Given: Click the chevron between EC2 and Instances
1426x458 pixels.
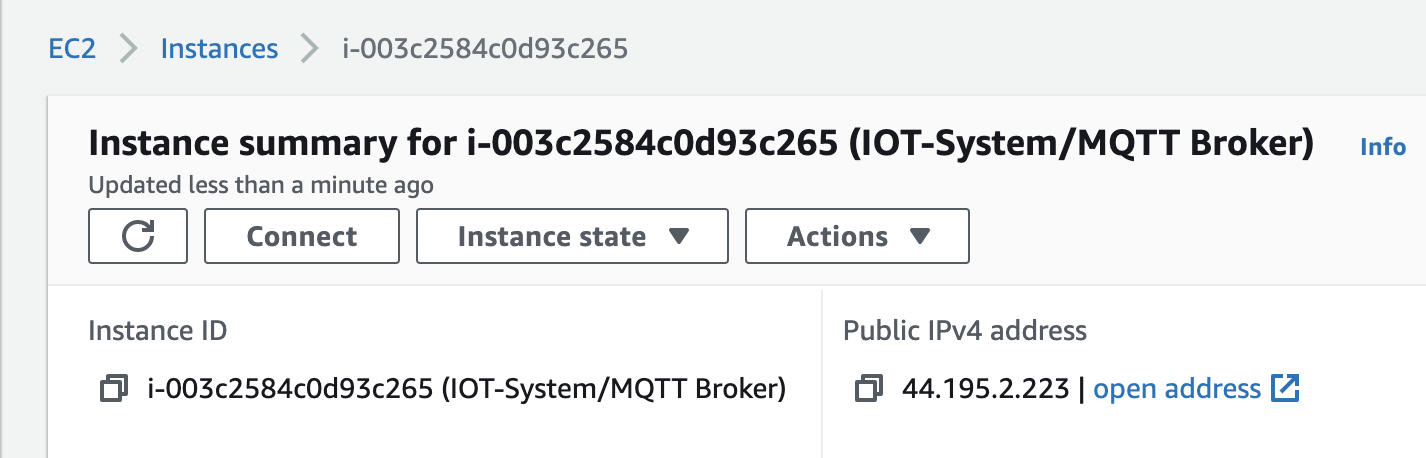Looking at the screenshot, I should tap(128, 48).
